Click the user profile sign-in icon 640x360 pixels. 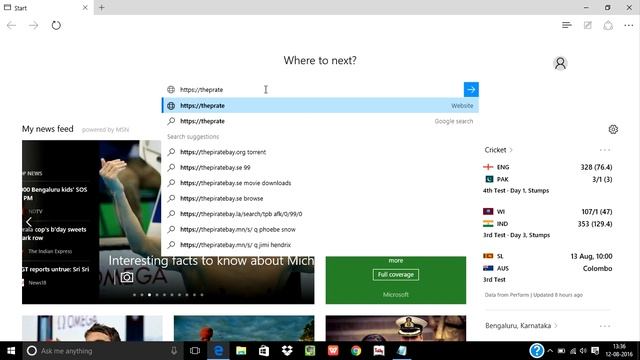[x=560, y=63]
